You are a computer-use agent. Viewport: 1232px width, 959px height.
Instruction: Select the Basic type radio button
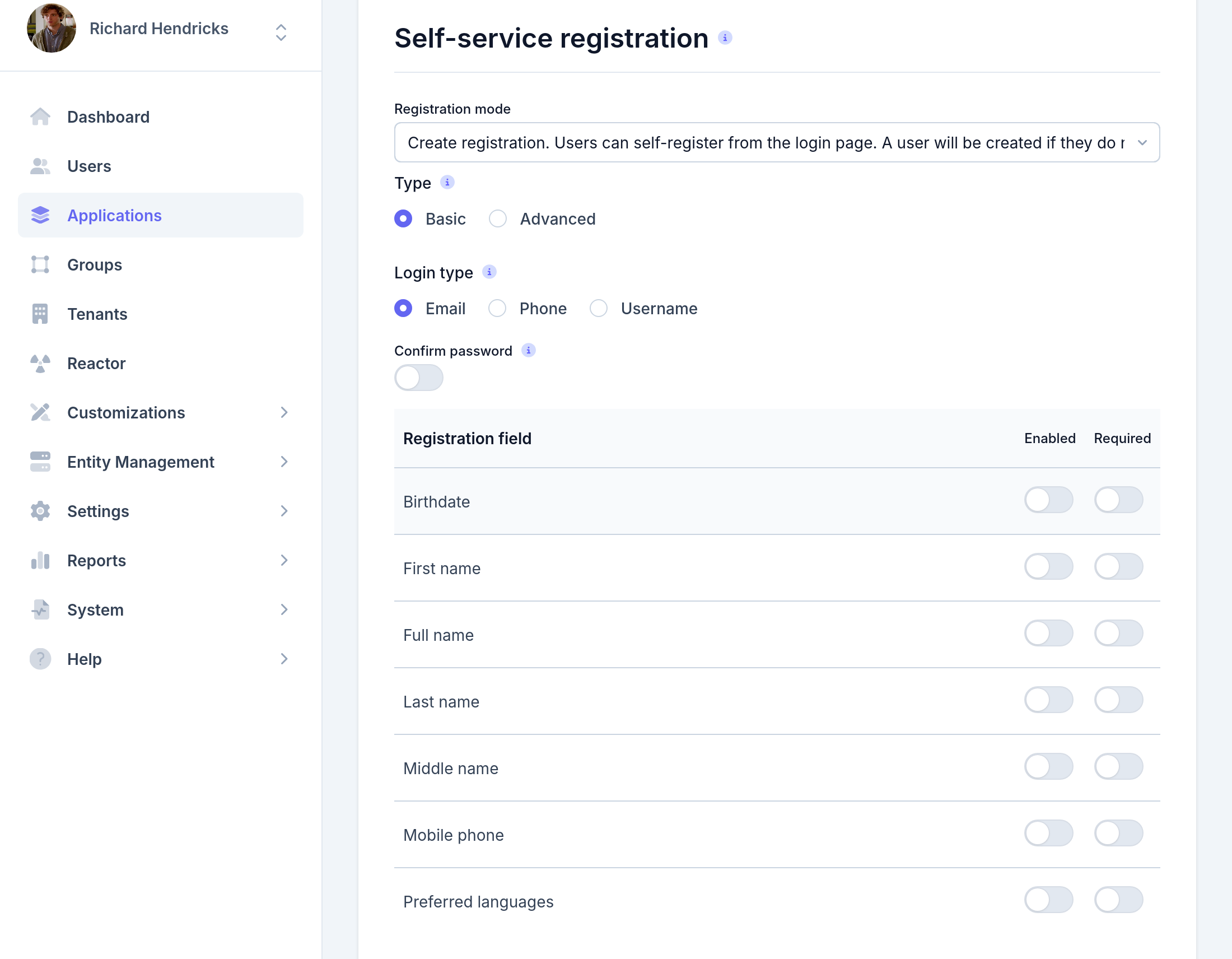[x=403, y=218]
